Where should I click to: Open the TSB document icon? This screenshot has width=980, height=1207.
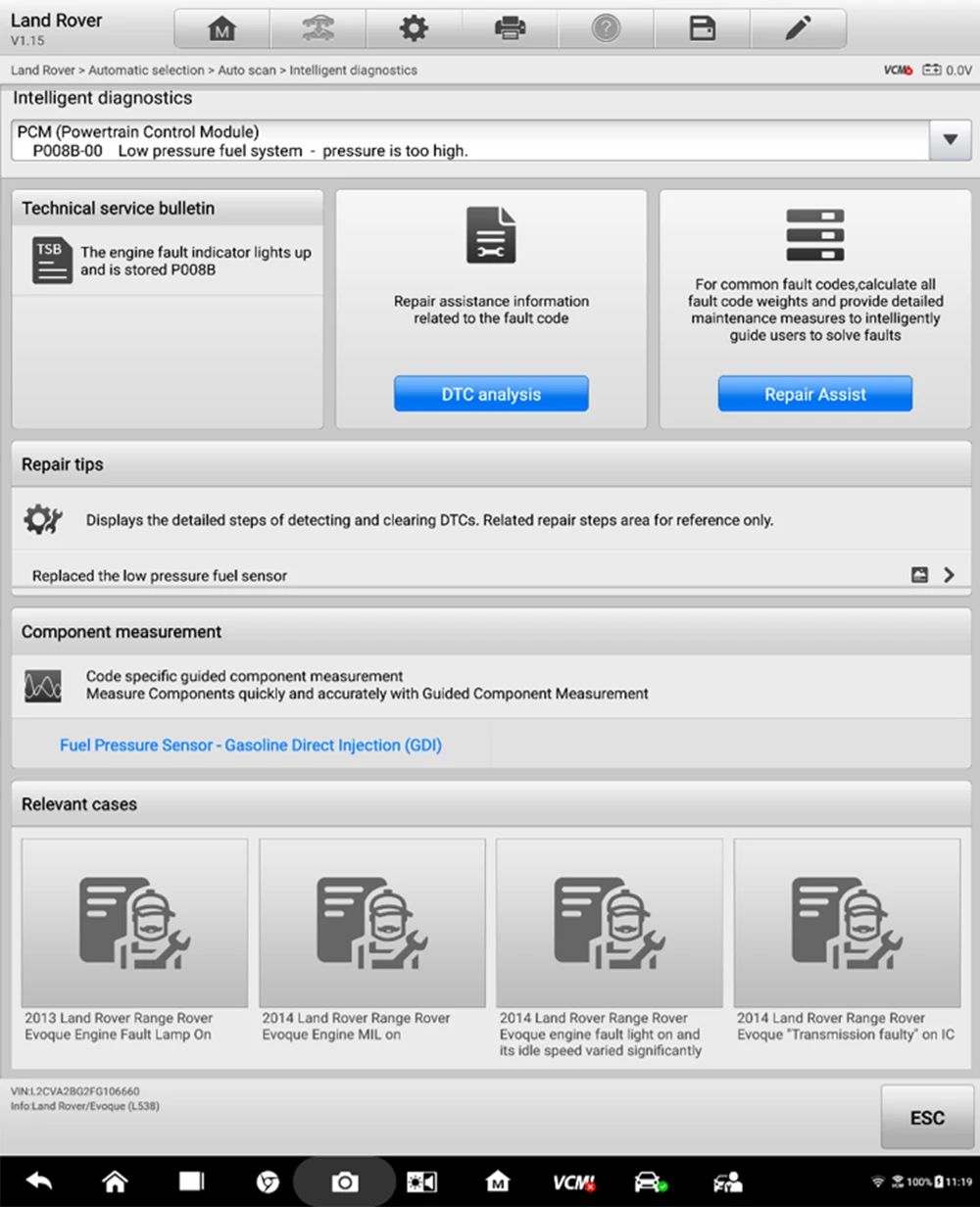click(x=52, y=261)
